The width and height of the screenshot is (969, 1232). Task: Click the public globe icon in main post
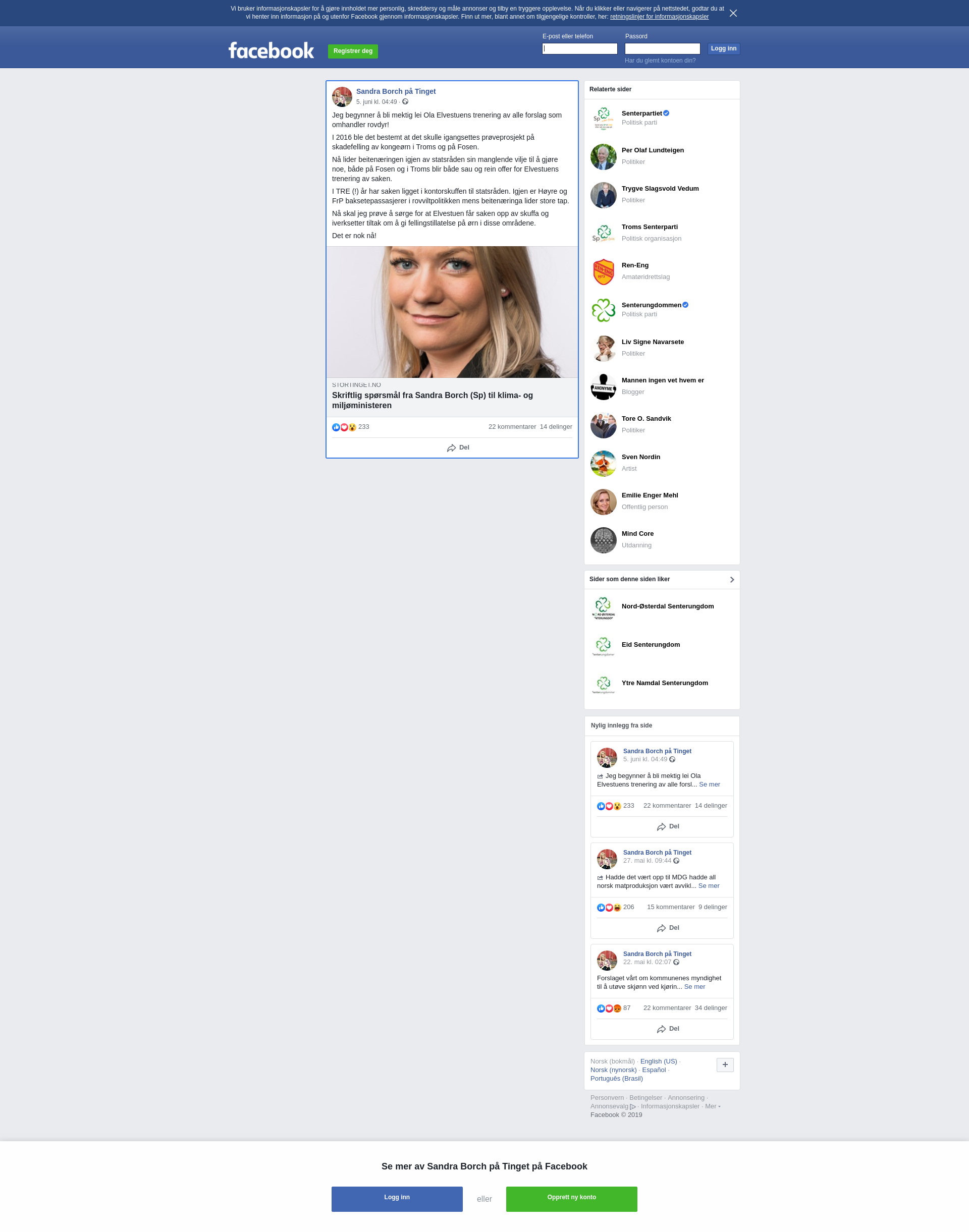(x=405, y=101)
